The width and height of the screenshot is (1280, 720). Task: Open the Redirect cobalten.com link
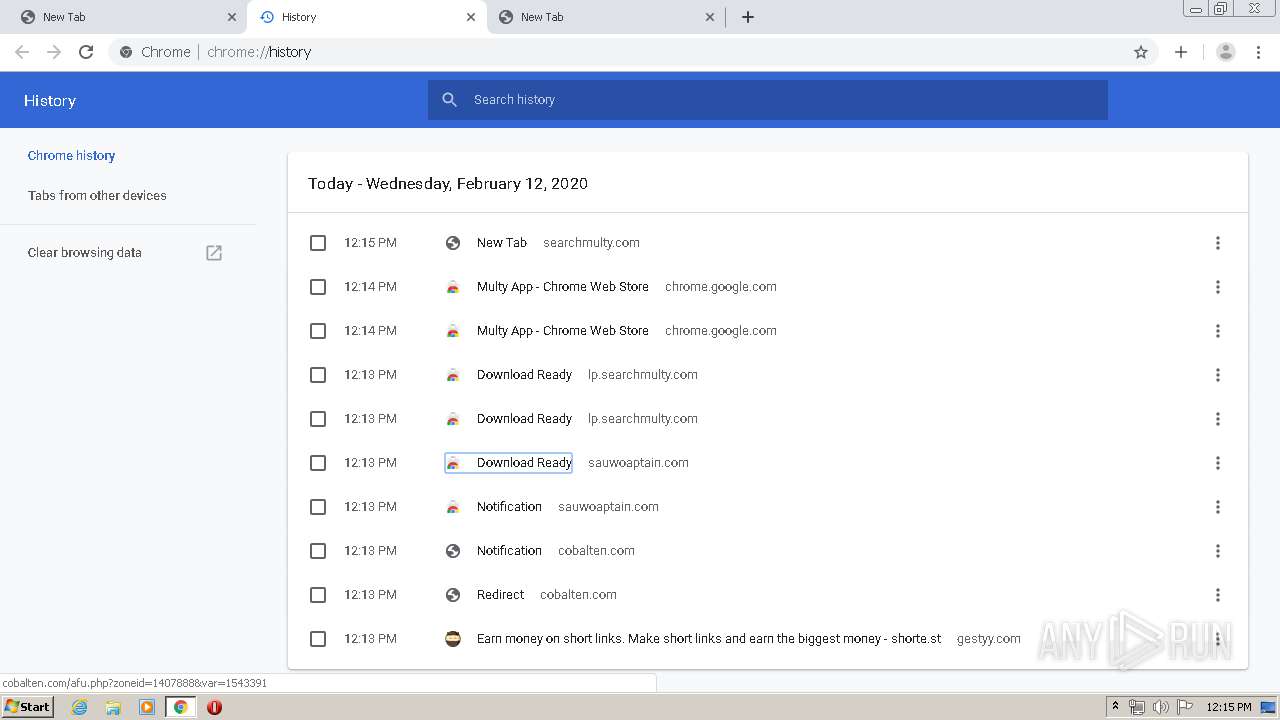500,595
